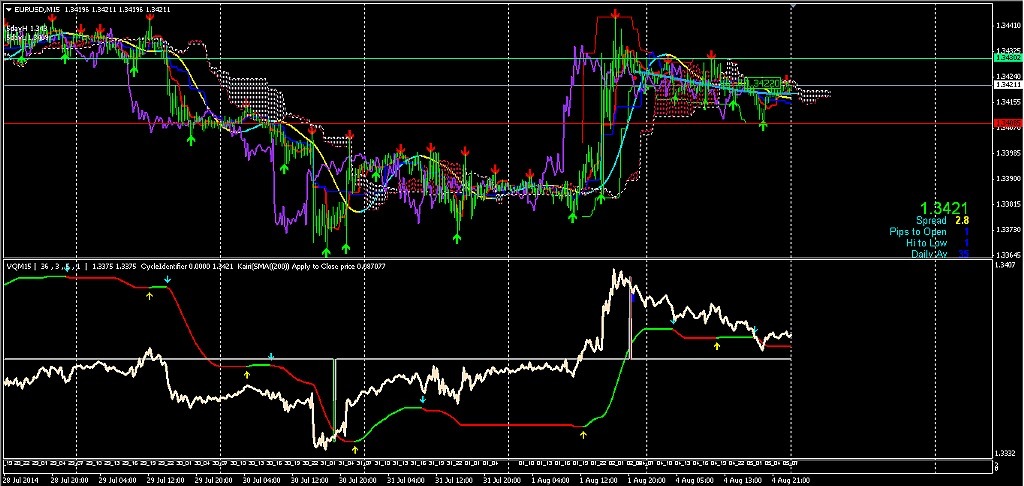Select the red 1.34085 price level label

click(1007, 123)
